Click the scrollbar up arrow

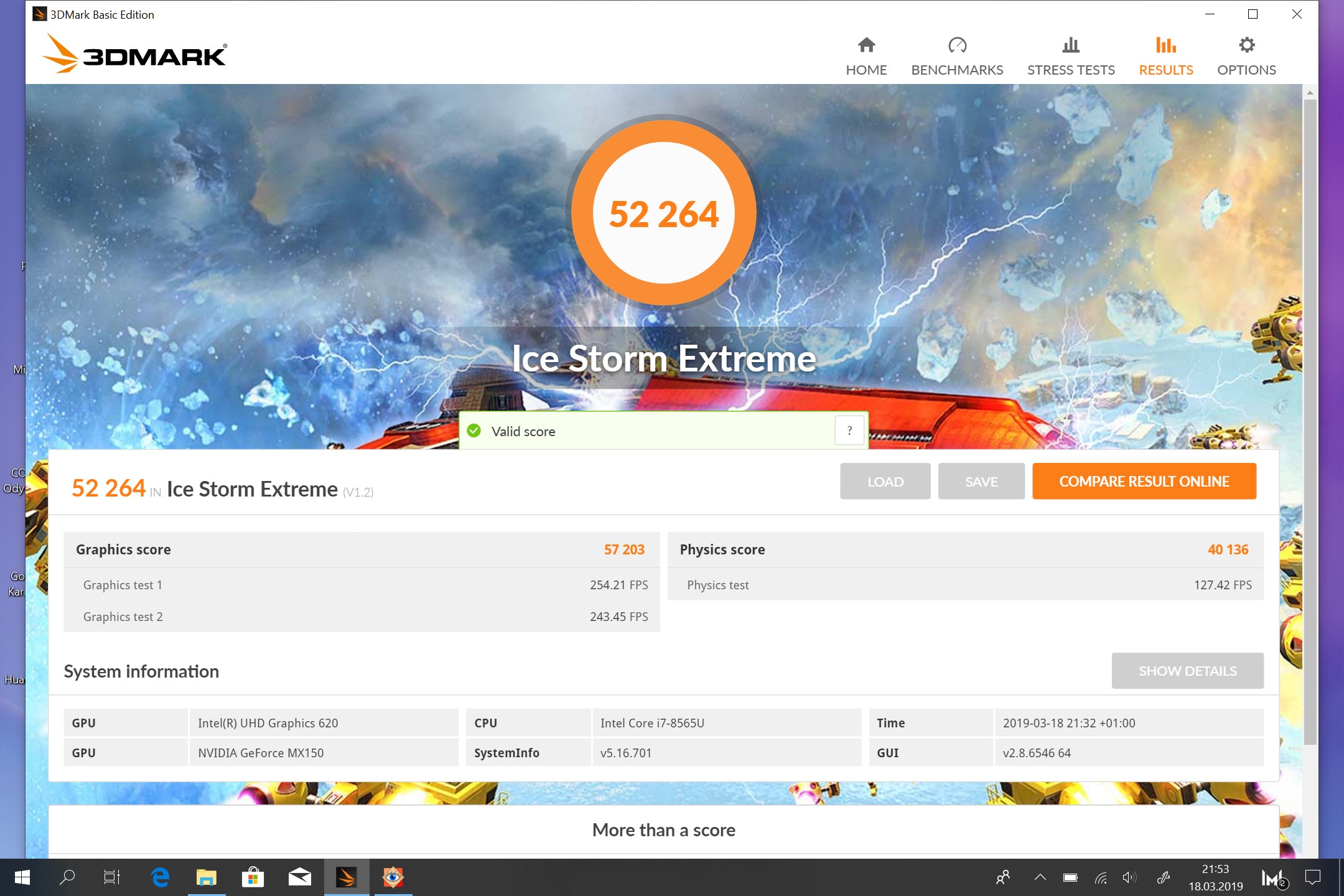[1310, 93]
